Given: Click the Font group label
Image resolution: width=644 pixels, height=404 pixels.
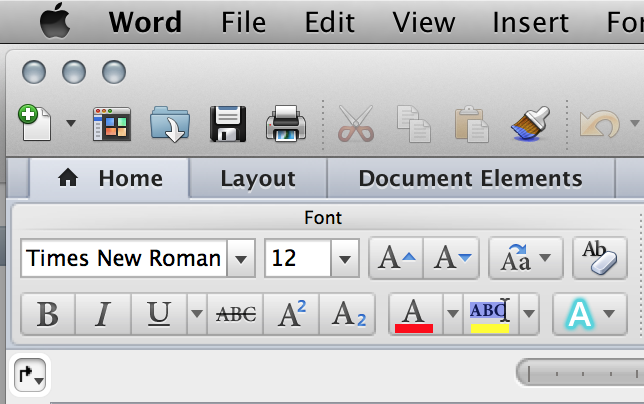Looking at the screenshot, I should [x=323, y=218].
